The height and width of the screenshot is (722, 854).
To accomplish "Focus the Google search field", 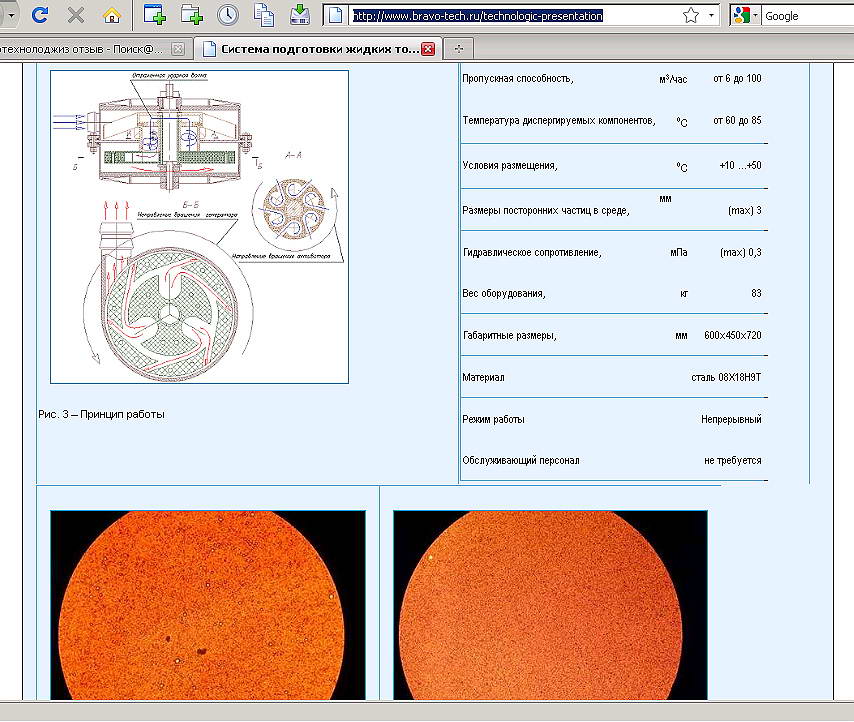I will pyautogui.click(x=808, y=16).
